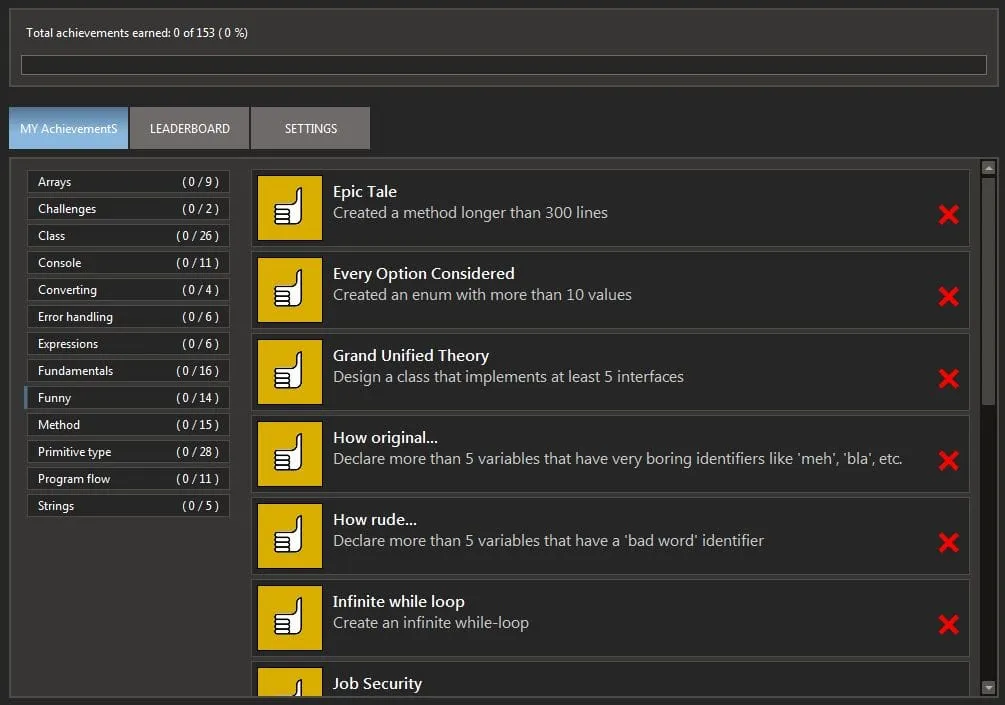Click the Every Option Considered thumbs-up icon
The width and height of the screenshot is (1005, 705).
tap(290, 290)
